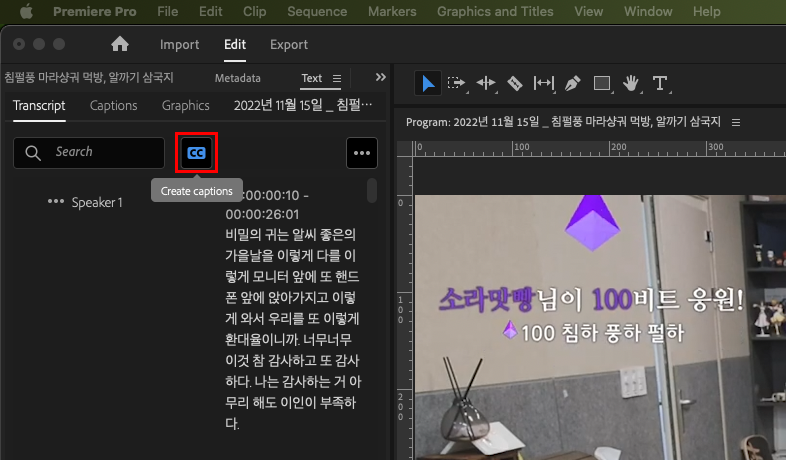
Task: Select the Pen tool
Action: tap(572, 83)
